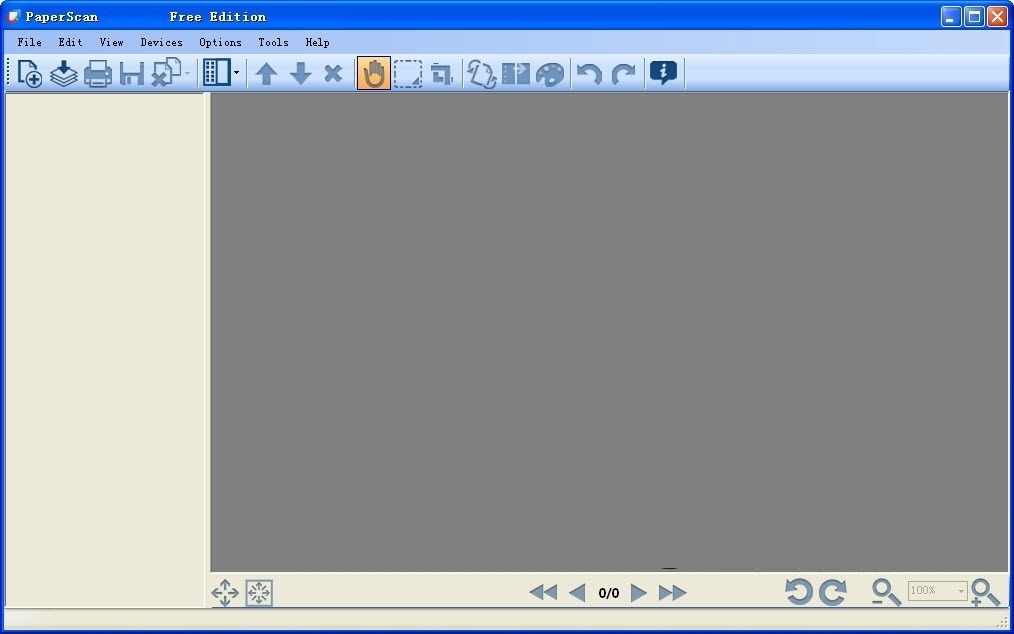Click the 0/0 page counter
Viewport: 1014px width, 634px height.
[x=609, y=593]
